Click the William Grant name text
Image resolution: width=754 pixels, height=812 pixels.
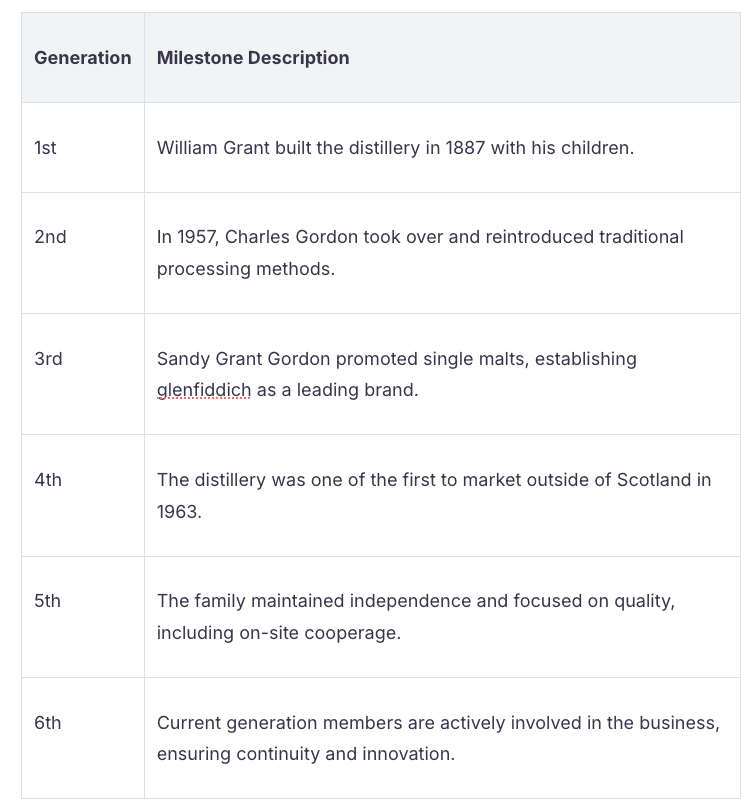pos(206,148)
